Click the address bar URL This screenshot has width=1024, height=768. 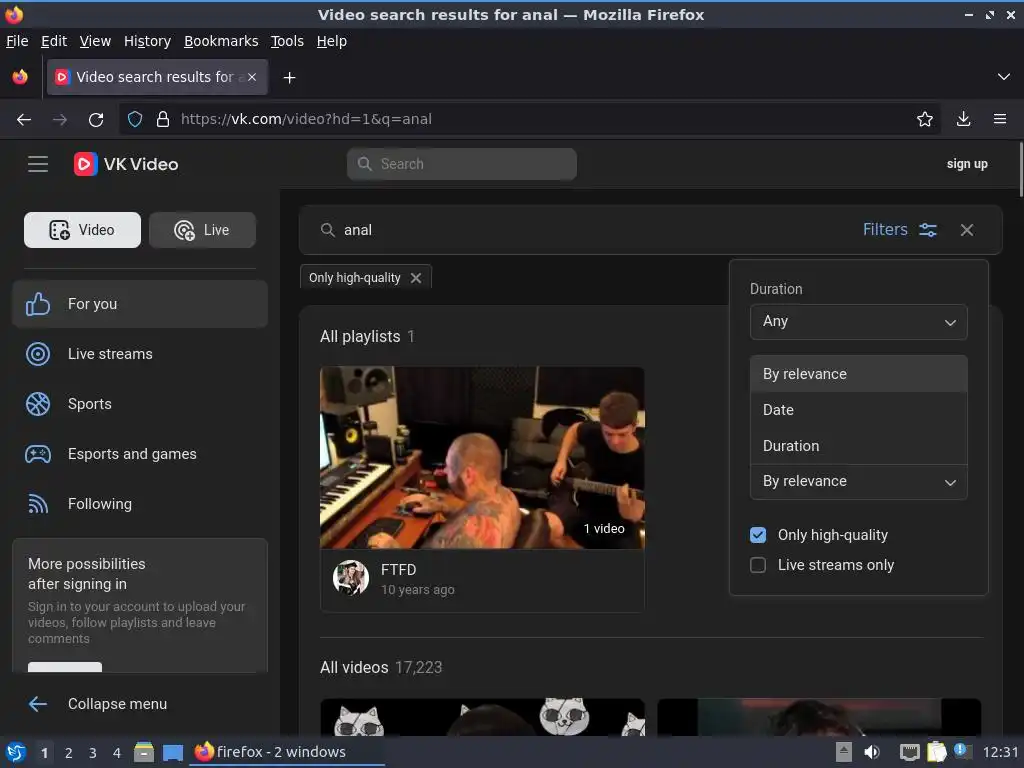click(306, 120)
